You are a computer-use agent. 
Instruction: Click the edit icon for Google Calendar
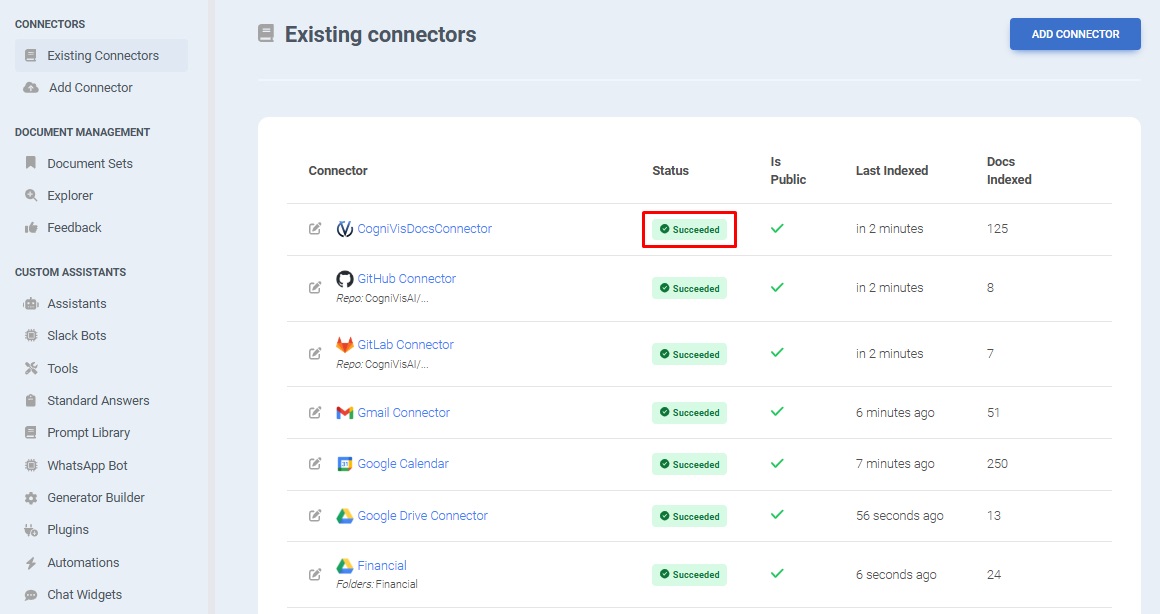315,464
